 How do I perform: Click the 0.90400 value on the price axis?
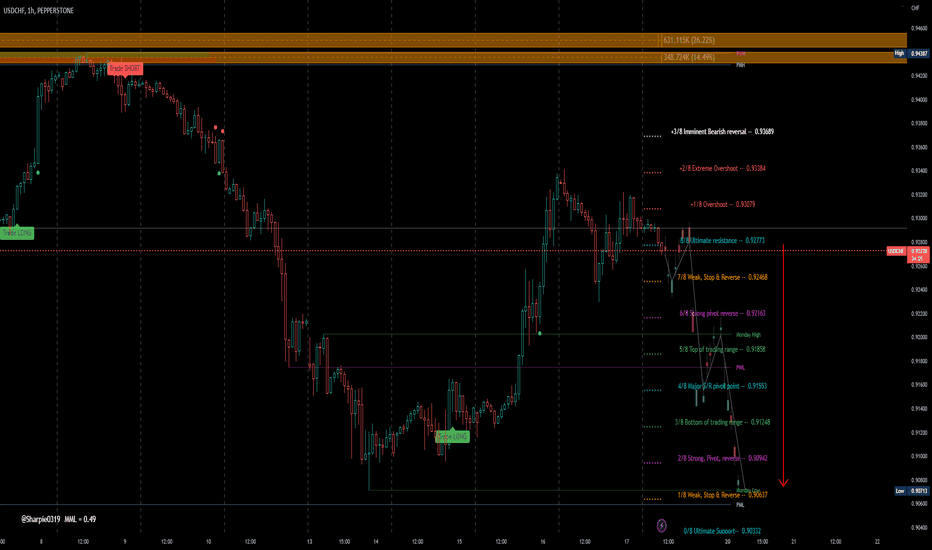pos(919,527)
